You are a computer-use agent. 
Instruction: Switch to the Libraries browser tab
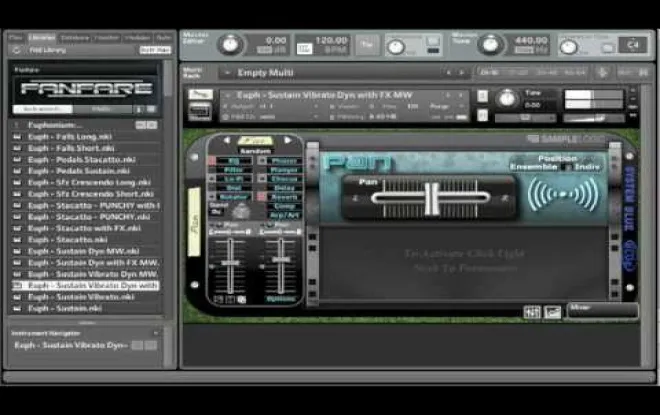coord(42,37)
